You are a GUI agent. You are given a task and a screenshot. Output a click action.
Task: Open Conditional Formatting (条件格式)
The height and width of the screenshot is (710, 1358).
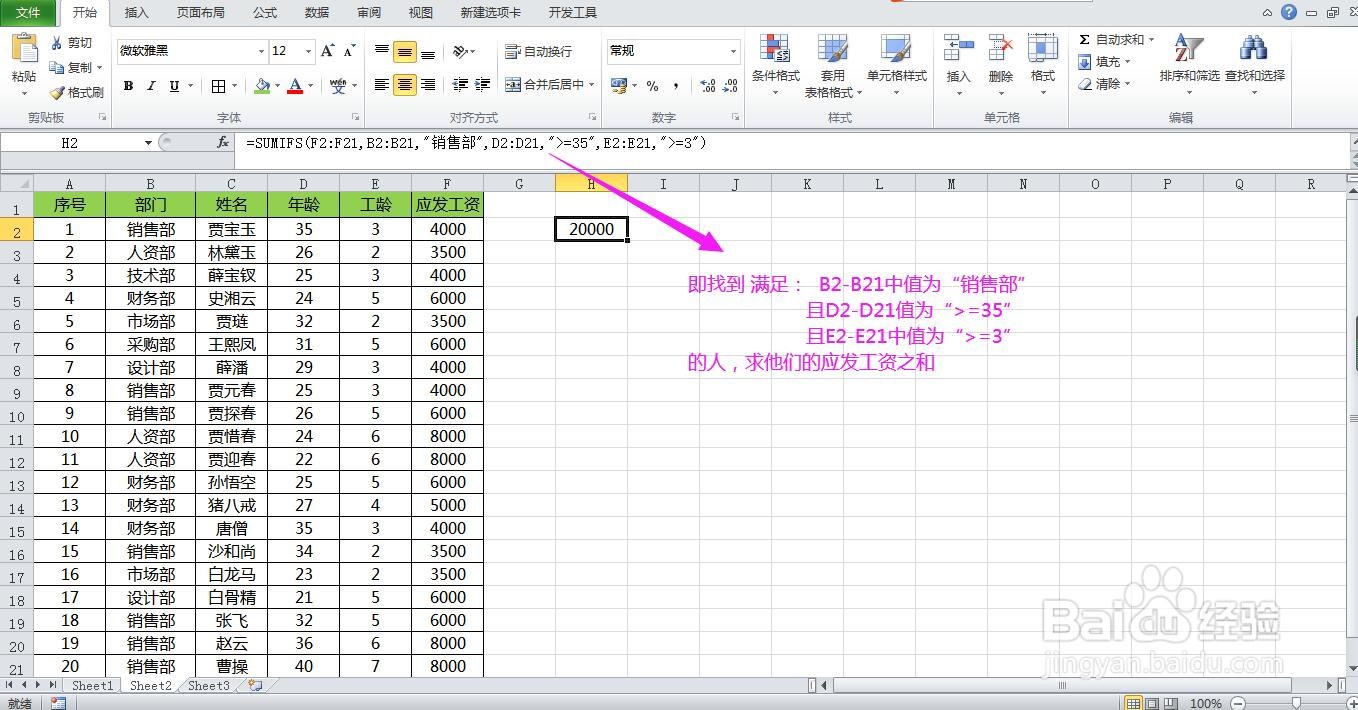tap(776, 66)
